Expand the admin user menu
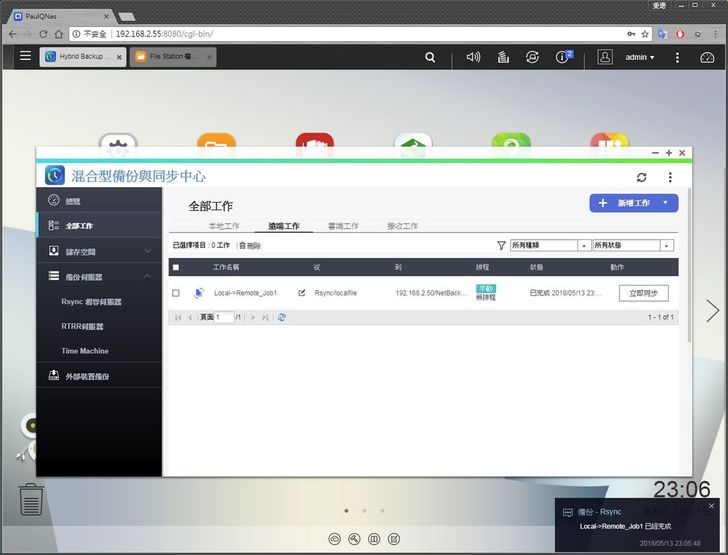Screen dimensions: 728x555 [x=639, y=57]
